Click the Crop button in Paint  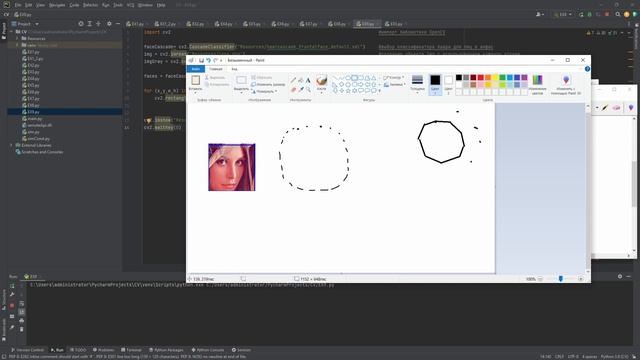coord(262,77)
